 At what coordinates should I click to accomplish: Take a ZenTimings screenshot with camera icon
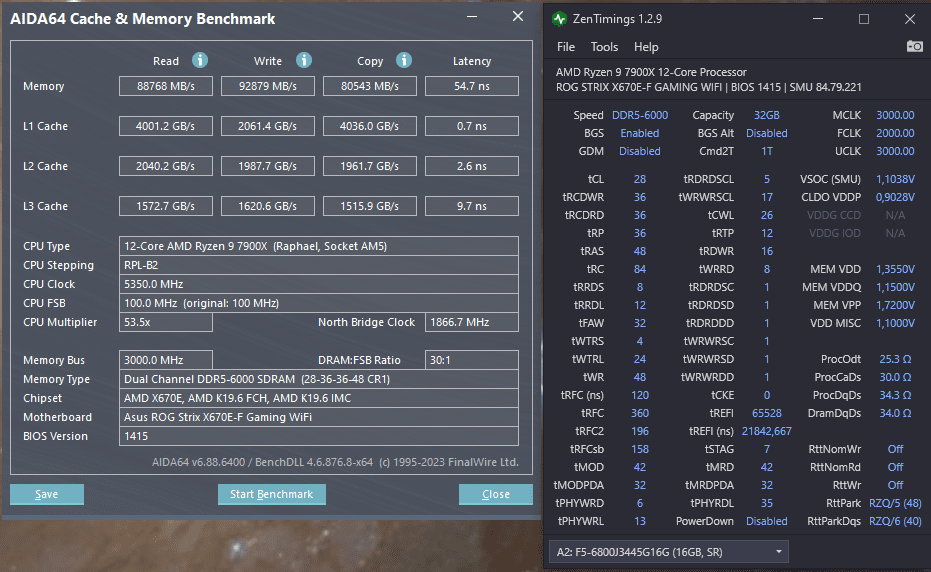pos(915,46)
